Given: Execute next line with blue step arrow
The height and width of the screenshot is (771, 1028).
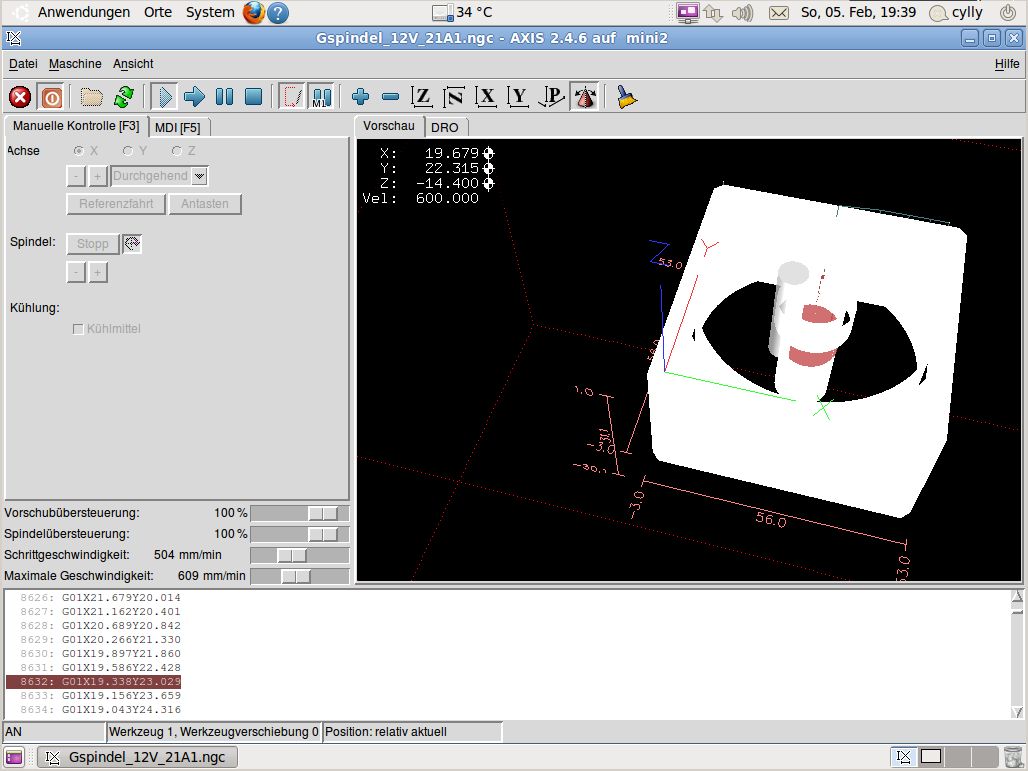Looking at the screenshot, I should coord(194,97).
